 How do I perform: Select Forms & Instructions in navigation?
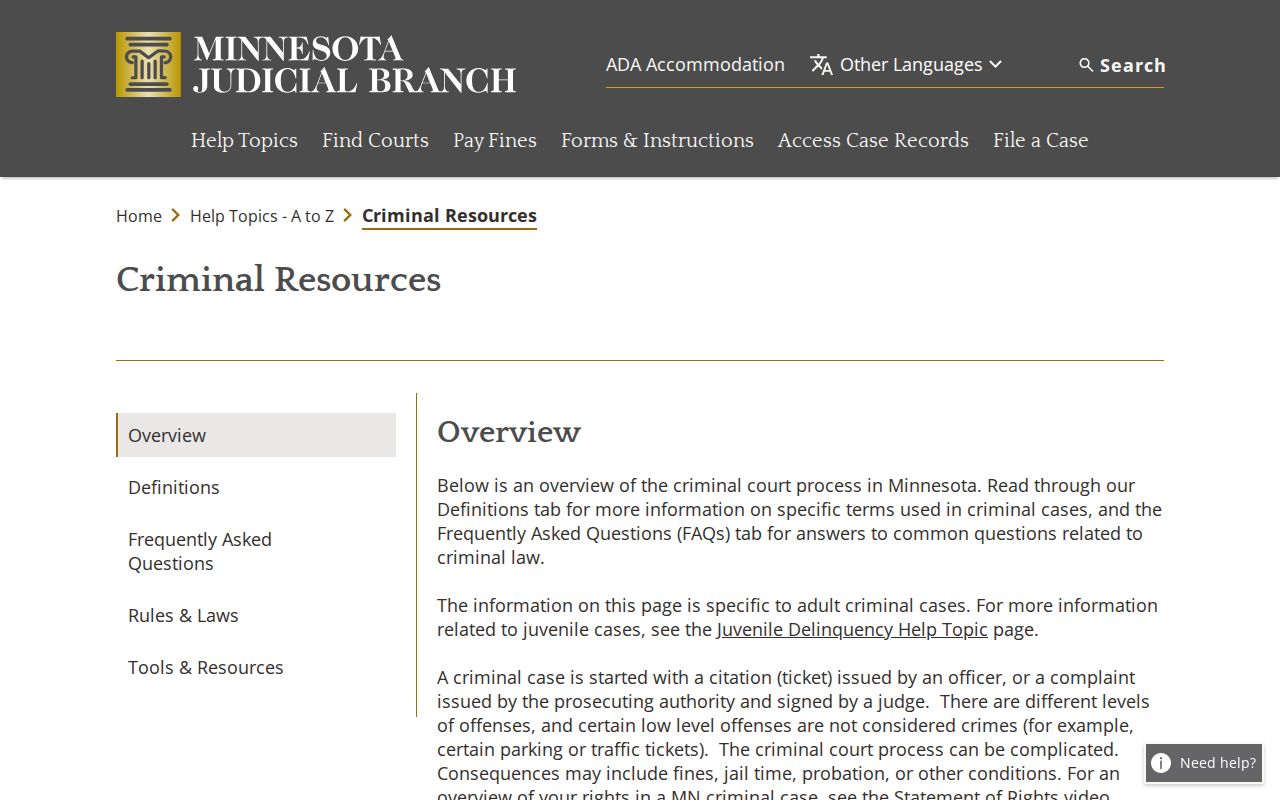[x=657, y=141]
